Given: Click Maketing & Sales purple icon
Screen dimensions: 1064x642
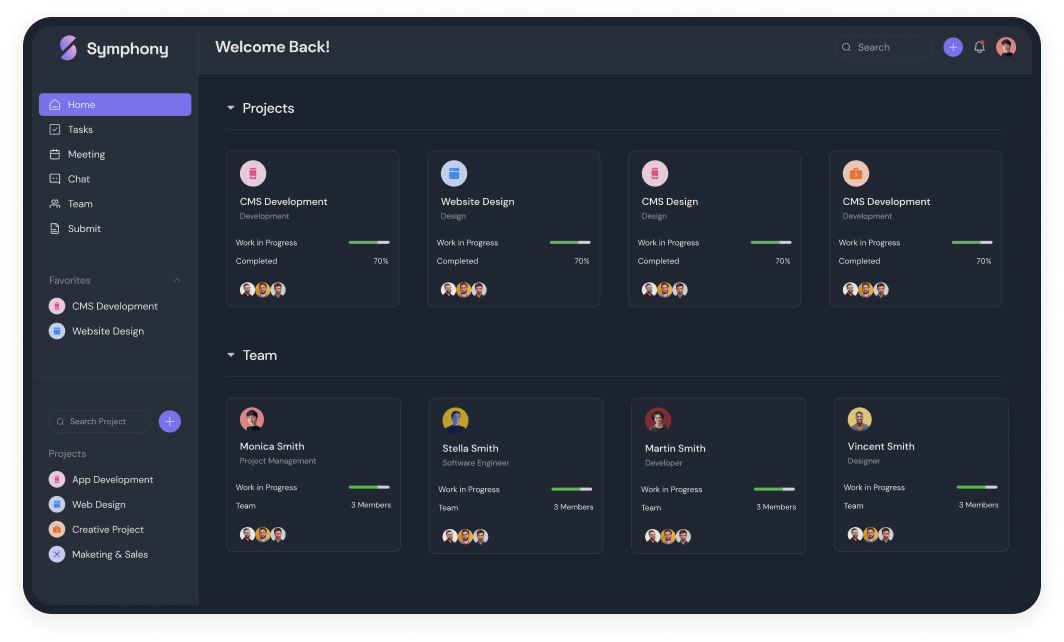Looking at the screenshot, I should [57, 554].
